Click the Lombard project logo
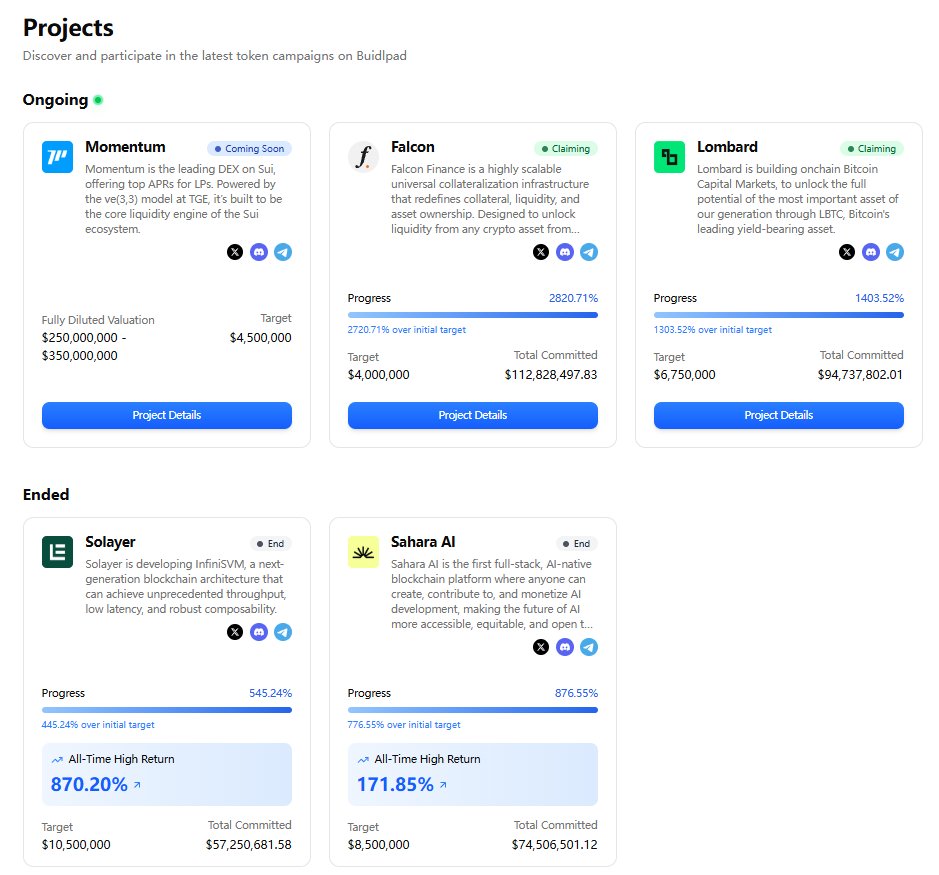 pyautogui.click(x=670, y=157)
